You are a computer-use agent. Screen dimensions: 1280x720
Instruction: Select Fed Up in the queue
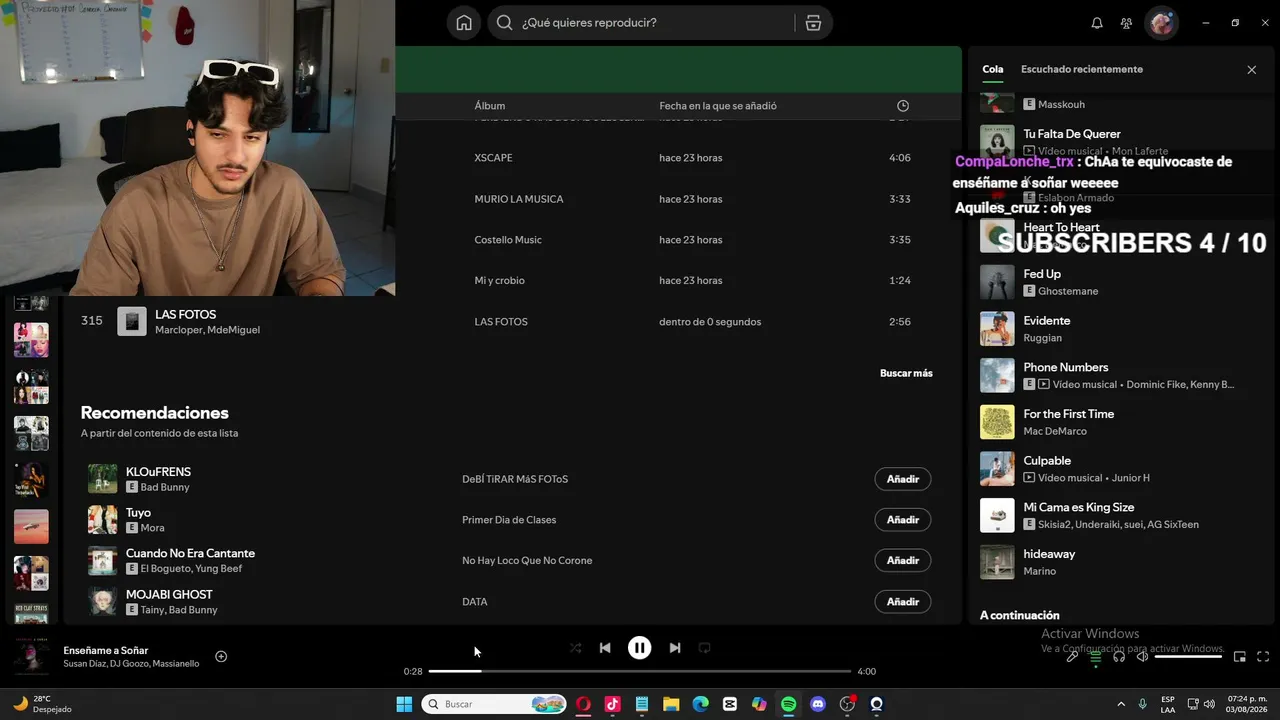click(x=1118, y=282)
